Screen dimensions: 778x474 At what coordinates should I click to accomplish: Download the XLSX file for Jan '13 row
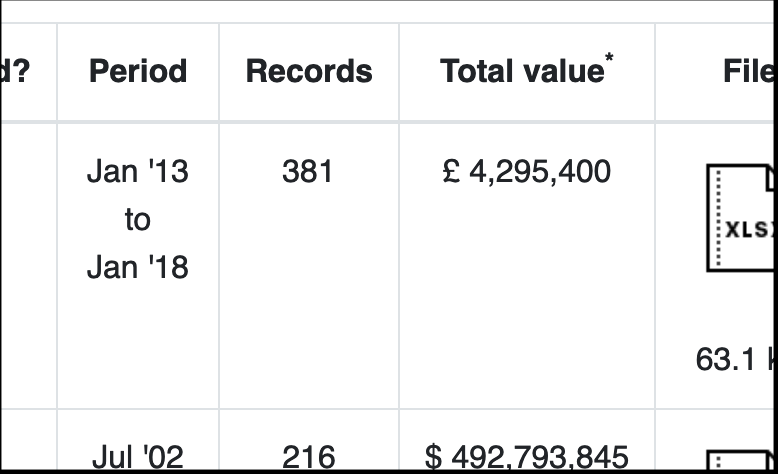point(740,218)
